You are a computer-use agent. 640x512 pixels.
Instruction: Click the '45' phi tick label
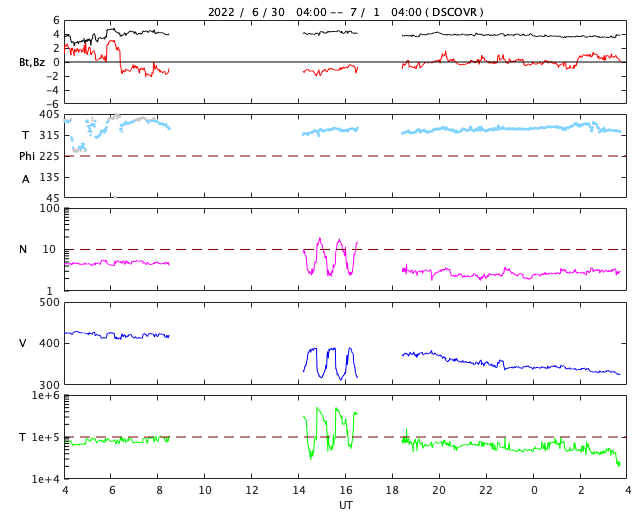(53, 198)
